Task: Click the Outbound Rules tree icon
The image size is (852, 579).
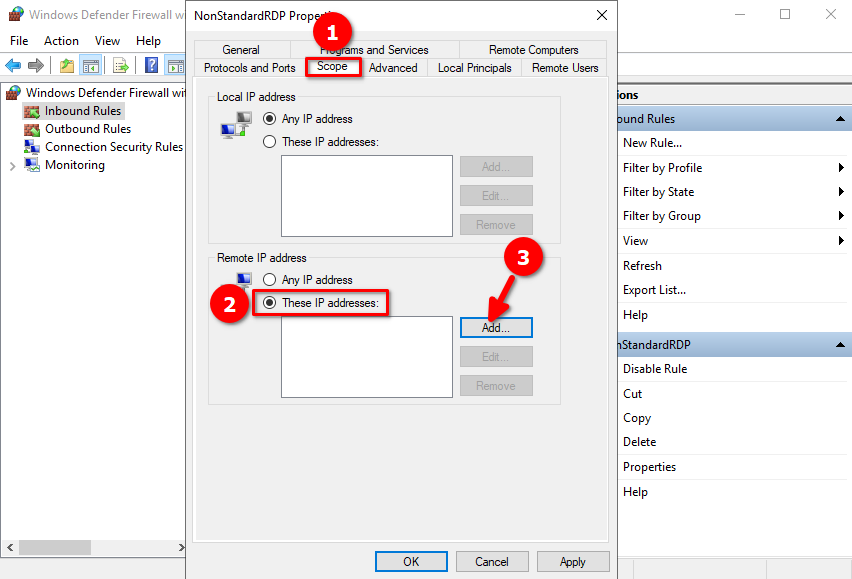Action: pos(32,129)
